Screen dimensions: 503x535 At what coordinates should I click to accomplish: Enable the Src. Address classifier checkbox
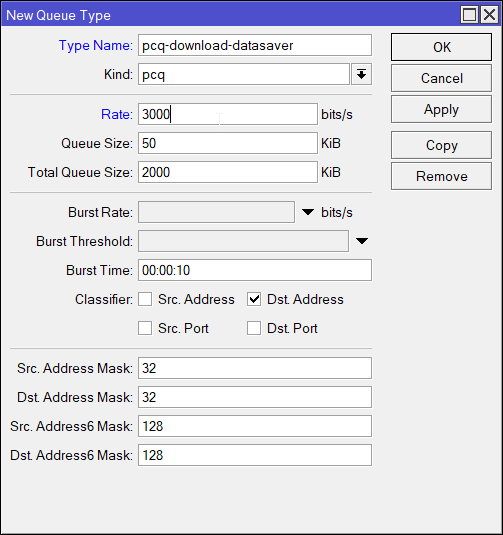coord(145,299)
